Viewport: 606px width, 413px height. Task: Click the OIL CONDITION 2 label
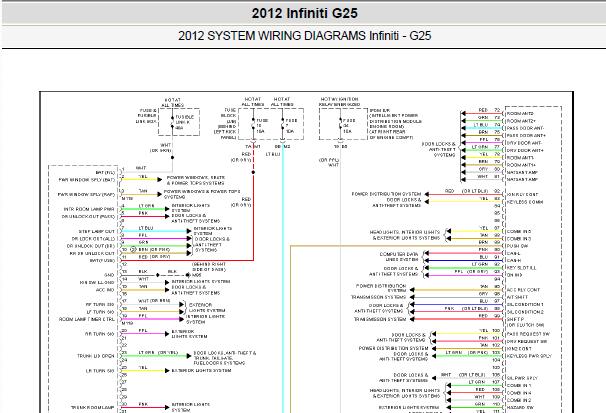click(x=525, y=312)
